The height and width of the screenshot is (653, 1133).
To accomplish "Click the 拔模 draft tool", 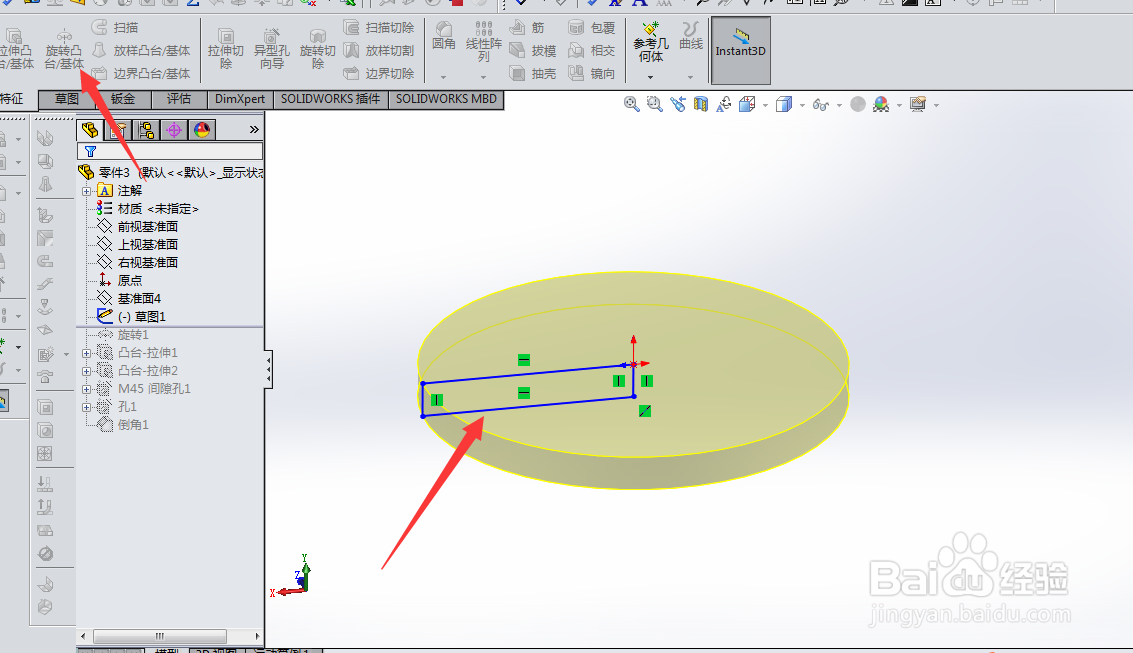I will click(533, 51).
